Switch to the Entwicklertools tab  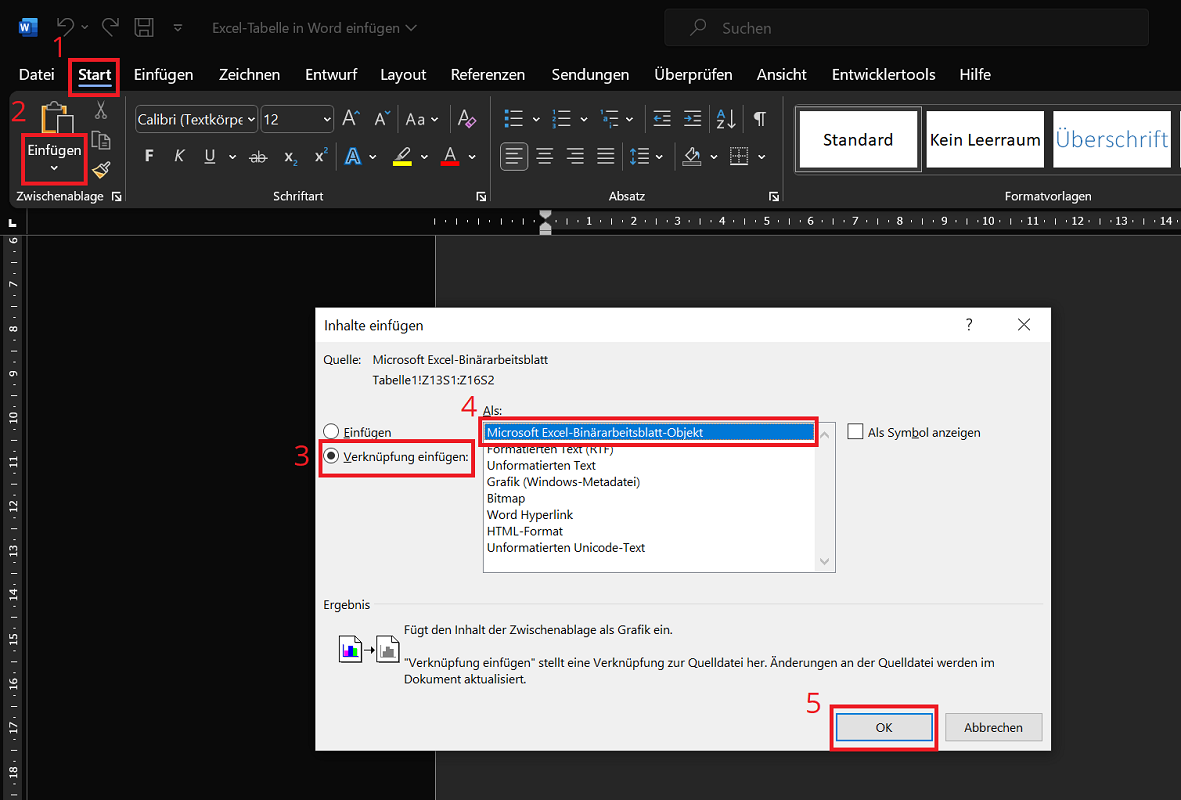[x=883, y=75]
